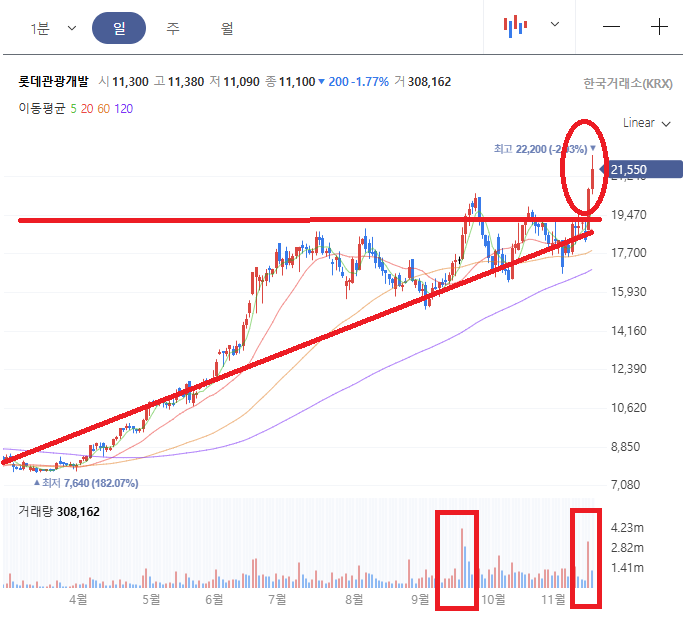691x623 pixels.
Task: Click the candlestick chart type icon
Action: [515, 27]
